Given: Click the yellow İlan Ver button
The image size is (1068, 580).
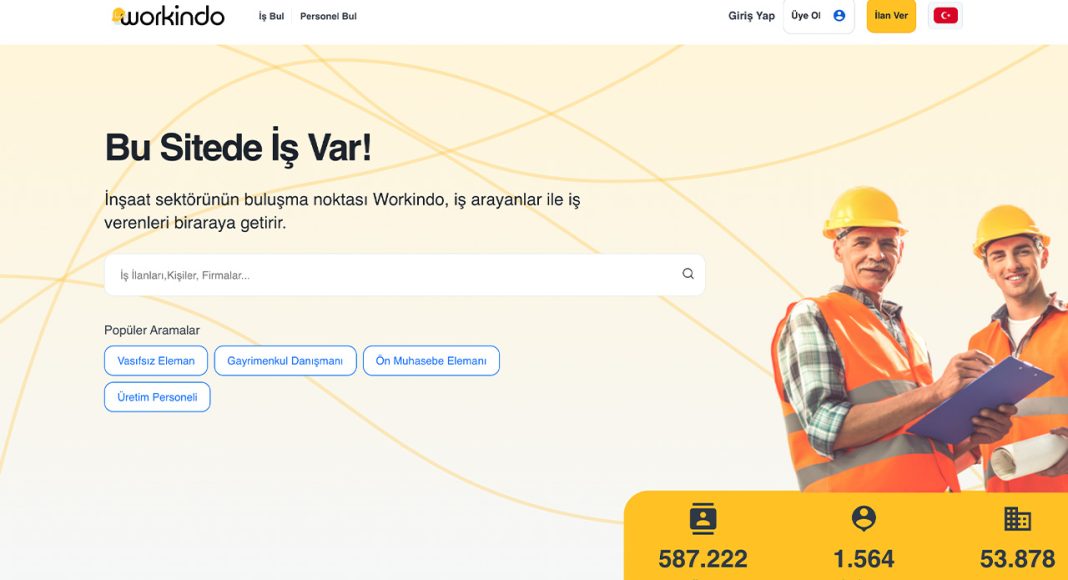Looking at the screenshot, I should [x=891, y=16].
